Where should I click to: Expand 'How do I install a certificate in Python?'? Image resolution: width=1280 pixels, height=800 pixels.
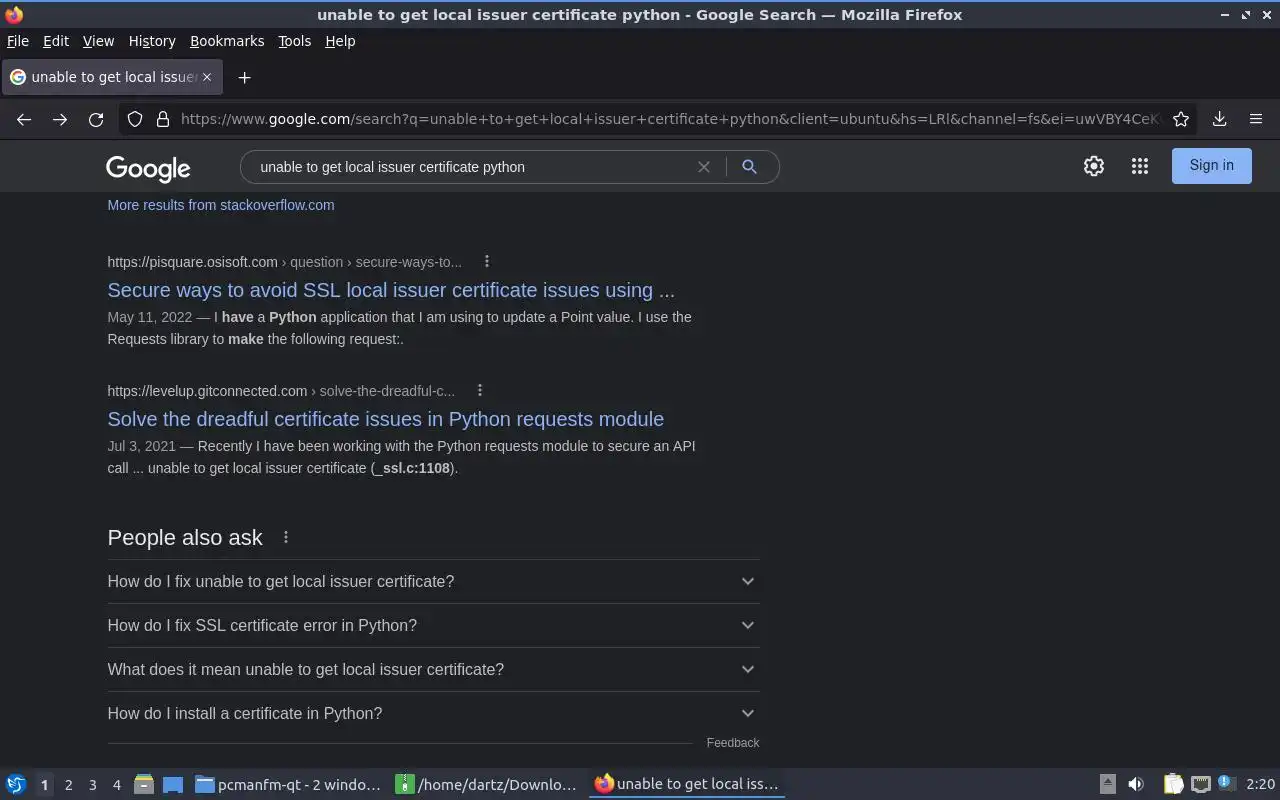pyautogui.click(x=433, y=713)
